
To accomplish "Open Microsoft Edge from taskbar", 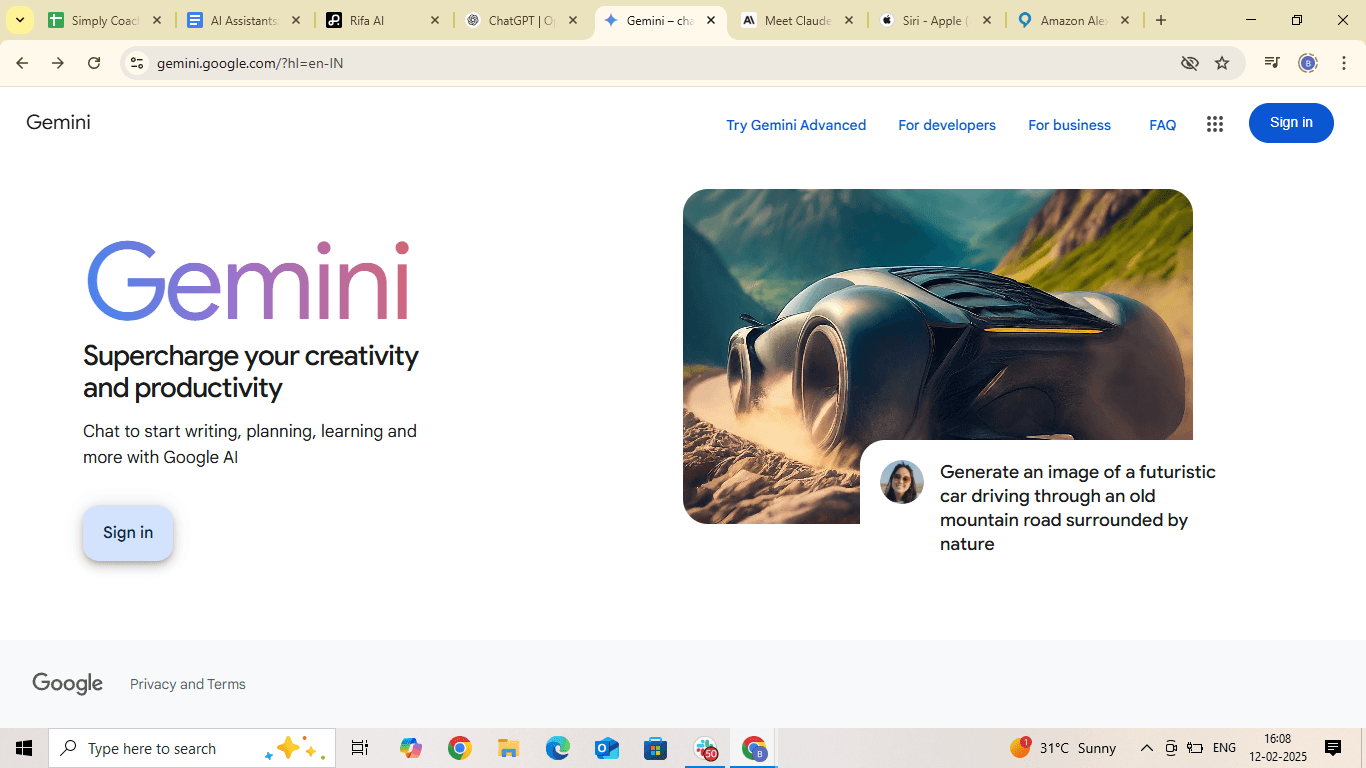I will (557, 748).
